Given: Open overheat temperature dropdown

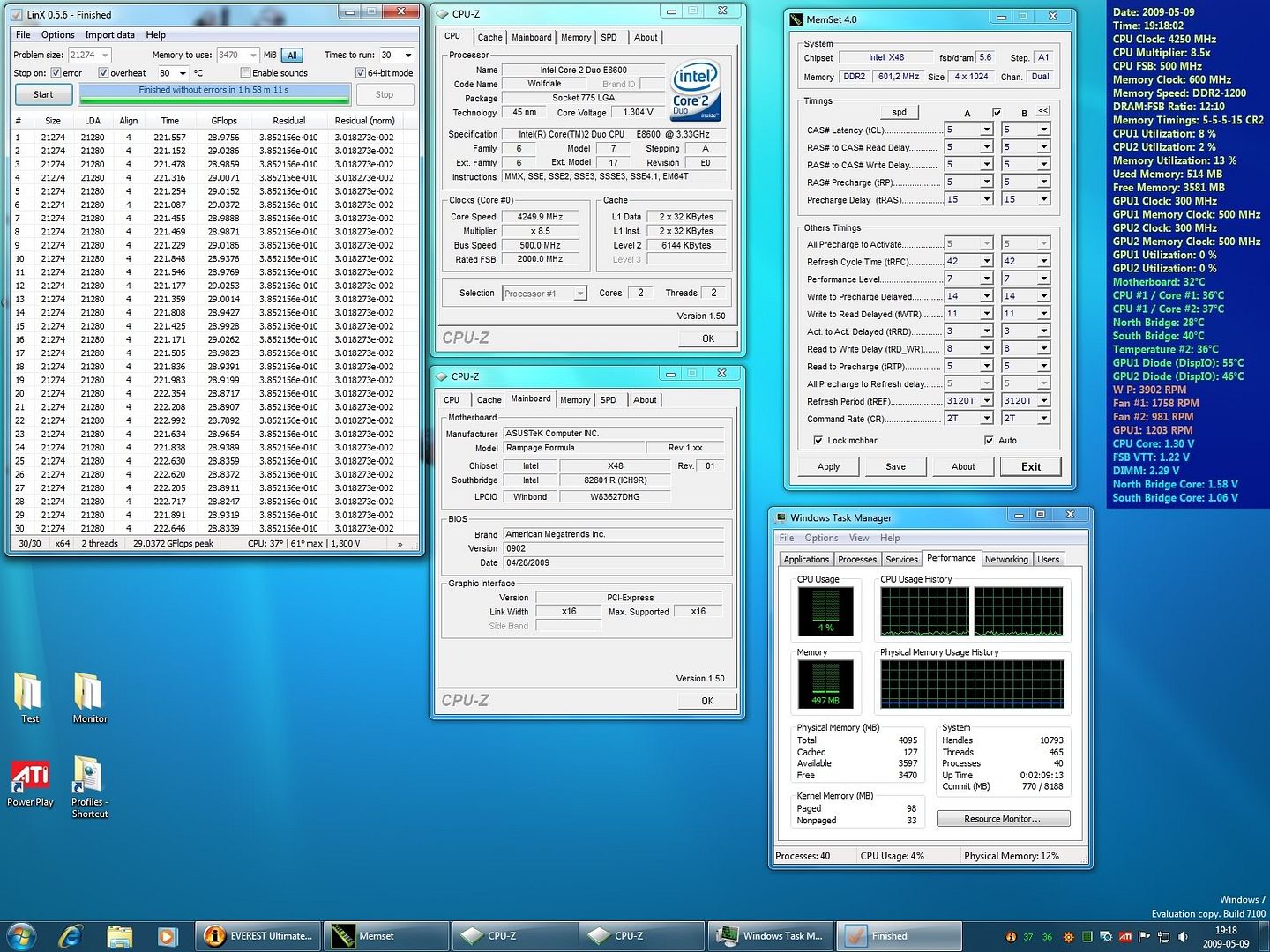Looking at the screenshot, I should pyautogui.click(x=183, y=73).
